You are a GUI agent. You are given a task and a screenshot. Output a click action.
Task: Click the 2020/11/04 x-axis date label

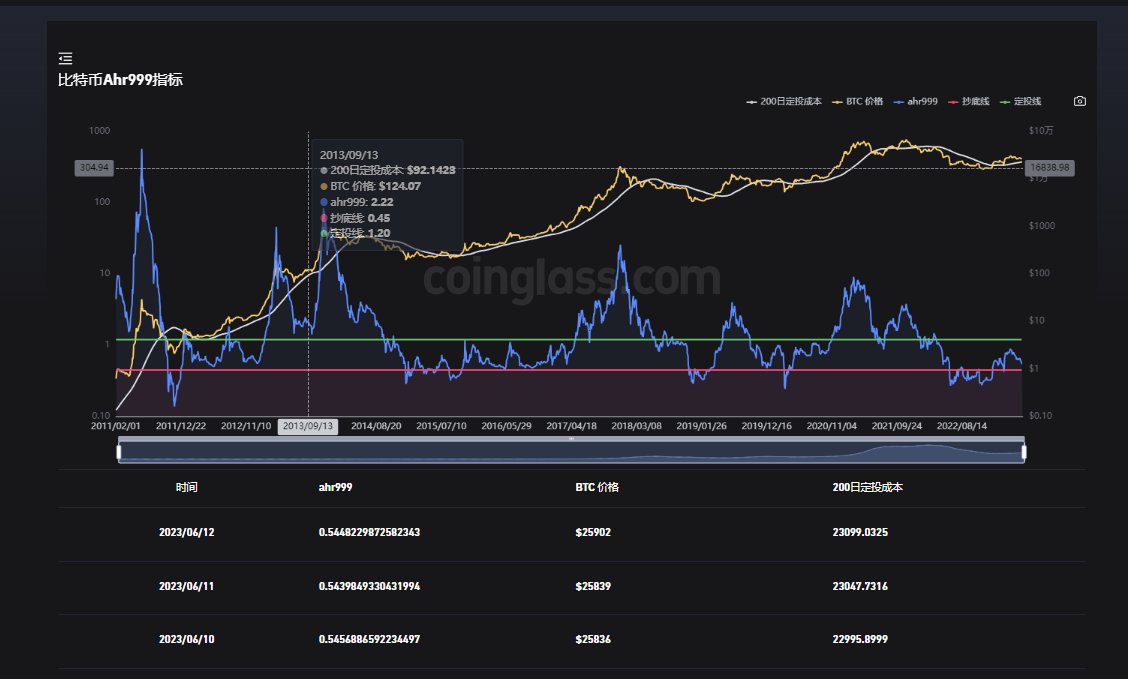832,427
